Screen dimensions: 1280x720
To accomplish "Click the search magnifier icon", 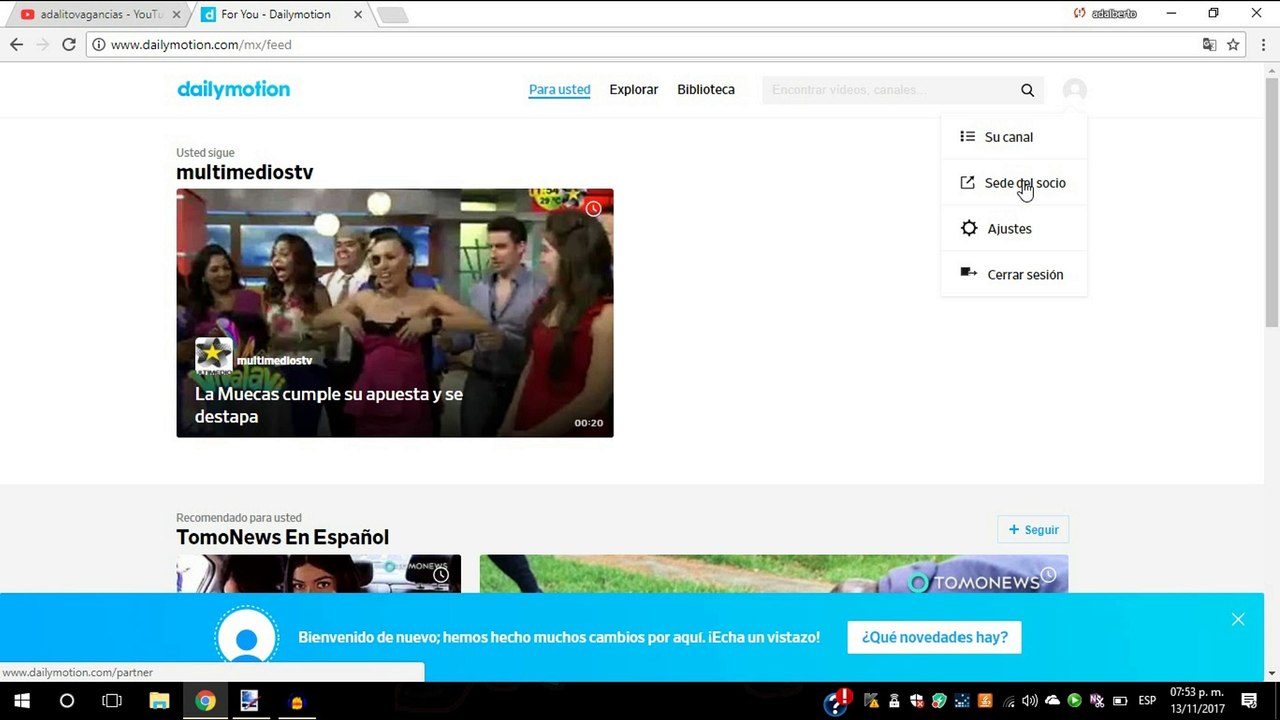I will [x=1027, y=89].
